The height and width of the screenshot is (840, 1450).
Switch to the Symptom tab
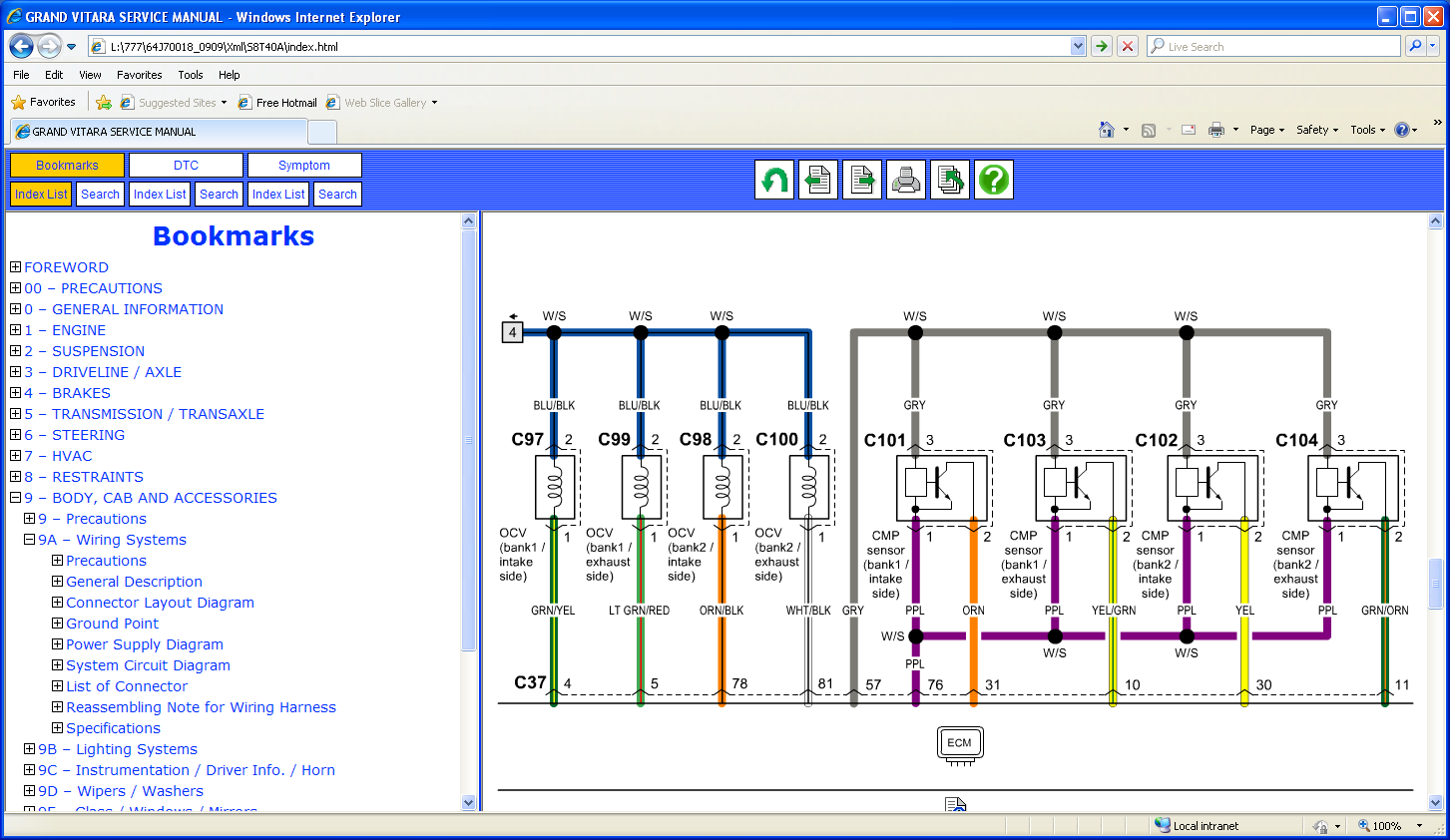tap(304, 166)
